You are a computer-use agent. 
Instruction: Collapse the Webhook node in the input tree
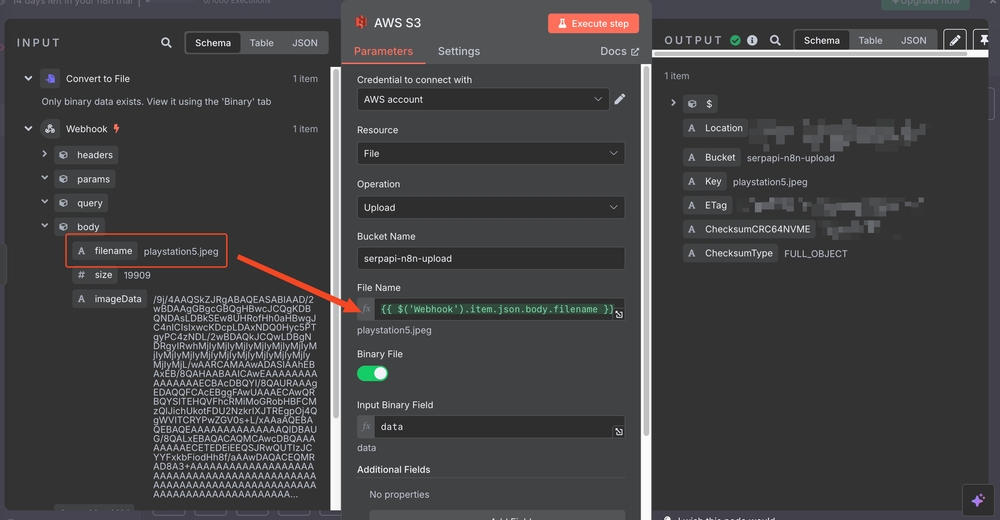tap(28, 129)
